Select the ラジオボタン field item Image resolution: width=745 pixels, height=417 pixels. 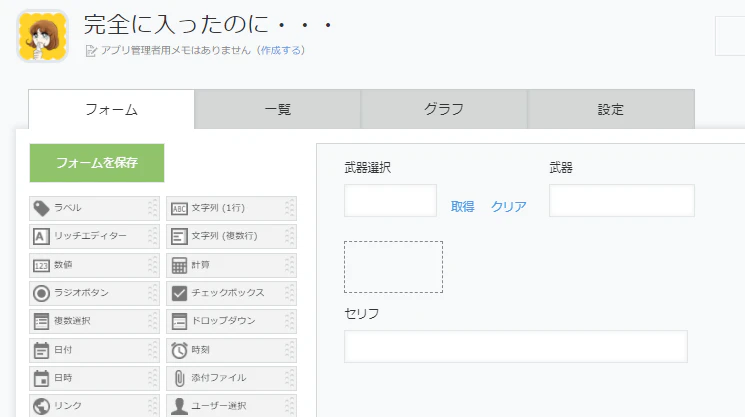[94, 293]
